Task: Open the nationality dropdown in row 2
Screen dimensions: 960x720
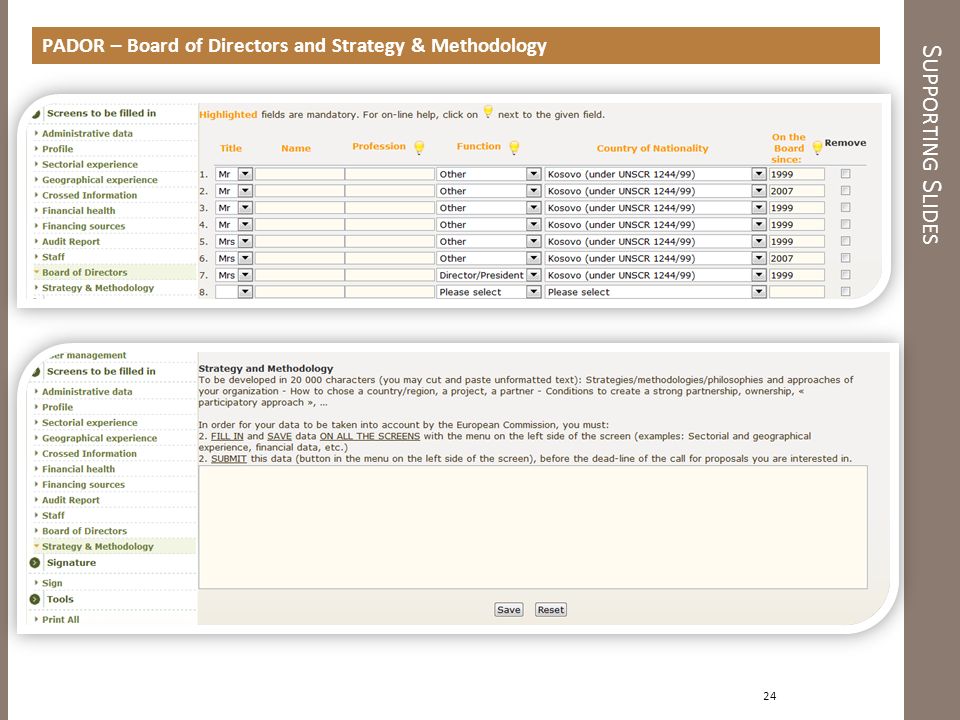Action: coord(759,191)
